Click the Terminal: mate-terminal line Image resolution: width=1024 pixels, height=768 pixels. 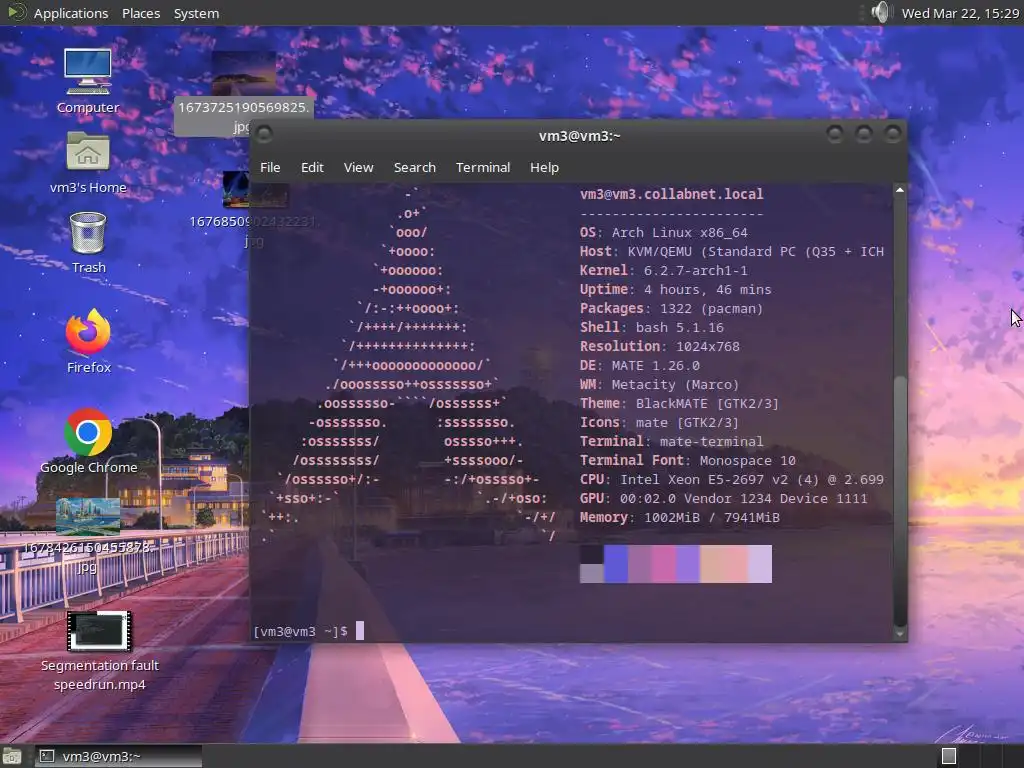pos(671,441)
